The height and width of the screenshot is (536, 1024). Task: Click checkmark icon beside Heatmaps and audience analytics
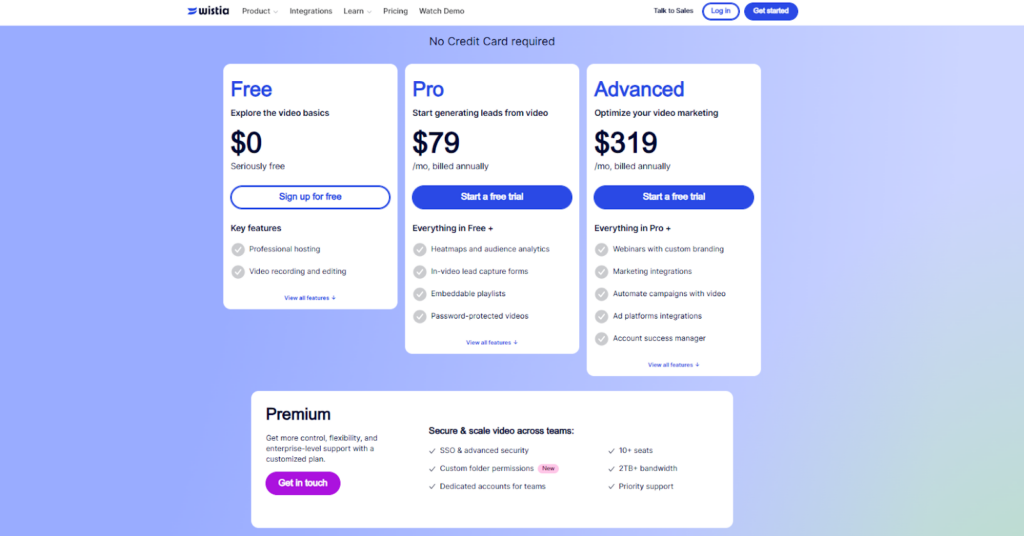pyautogui.click(x=420, y=249)
